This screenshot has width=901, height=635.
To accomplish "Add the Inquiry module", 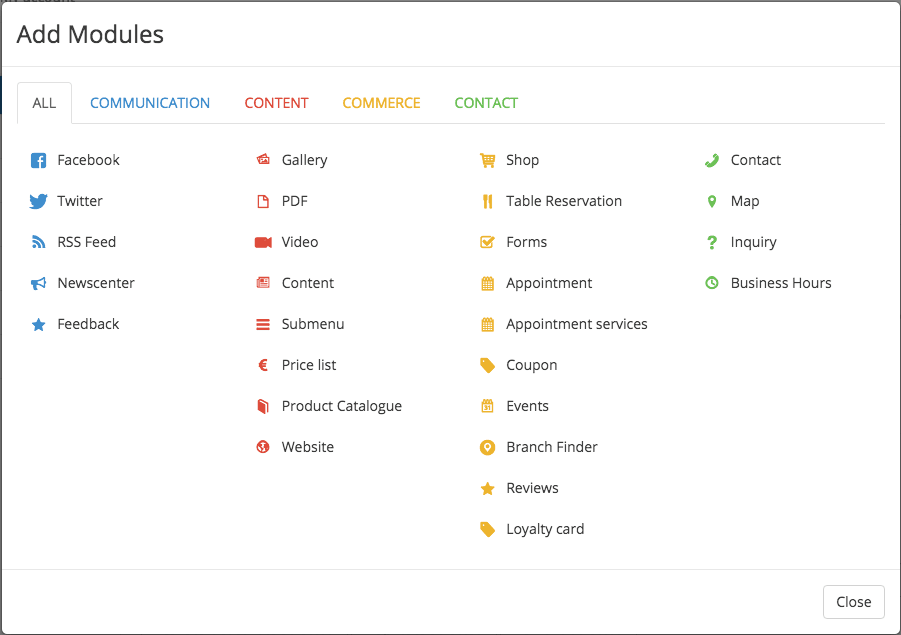I will coord(741,243).
